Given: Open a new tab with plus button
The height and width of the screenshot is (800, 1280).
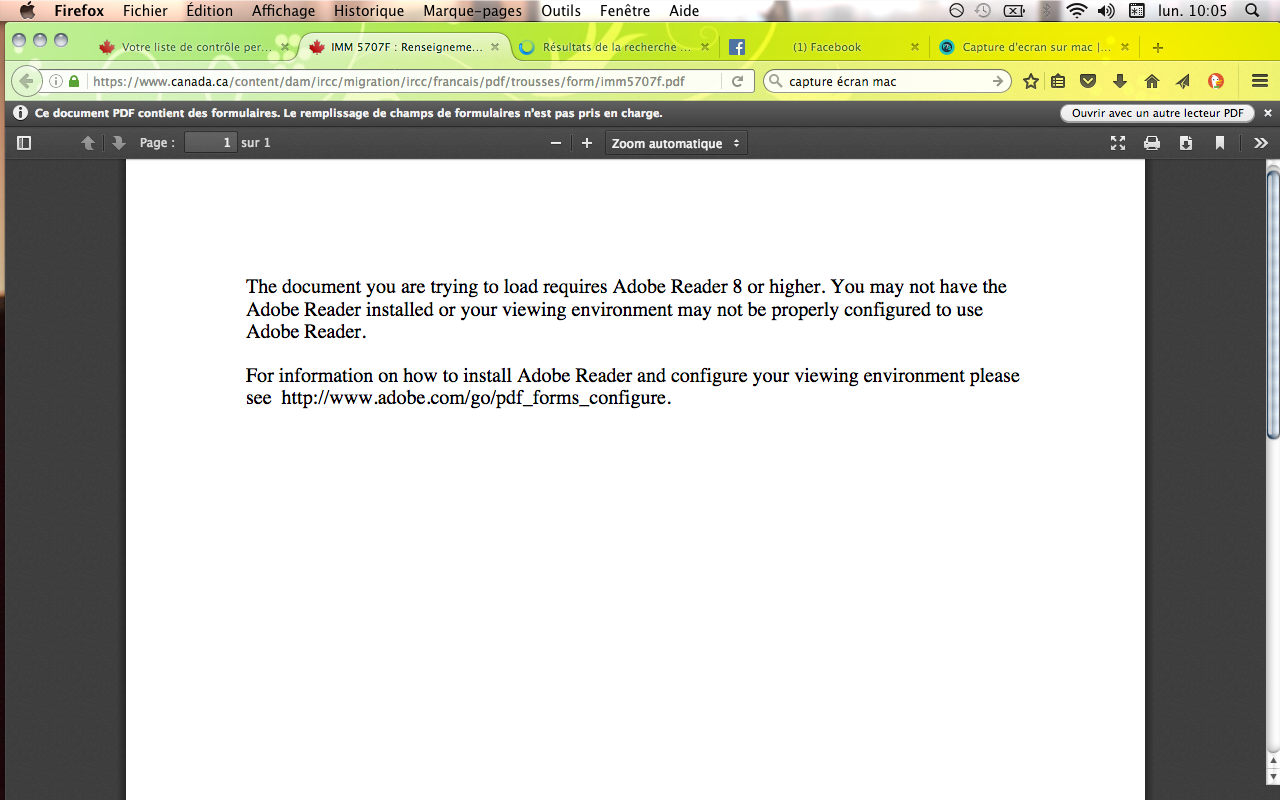Looking at the screenshot, I should pyautogui.click(x=1158, y=47).
